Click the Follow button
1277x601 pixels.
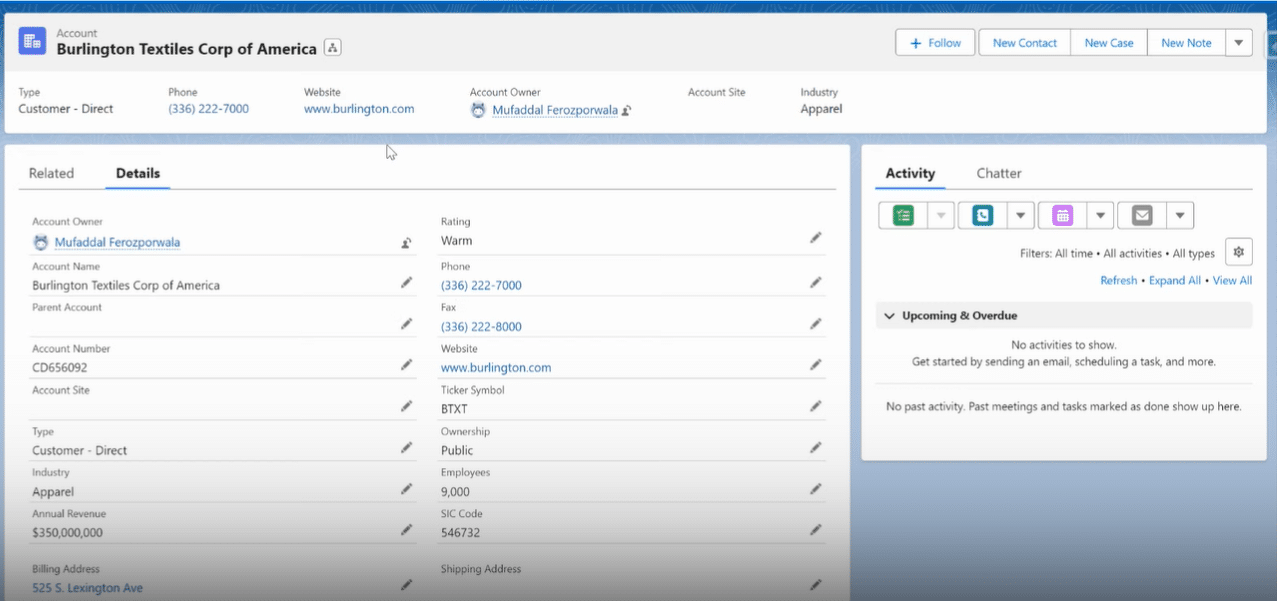935,43
